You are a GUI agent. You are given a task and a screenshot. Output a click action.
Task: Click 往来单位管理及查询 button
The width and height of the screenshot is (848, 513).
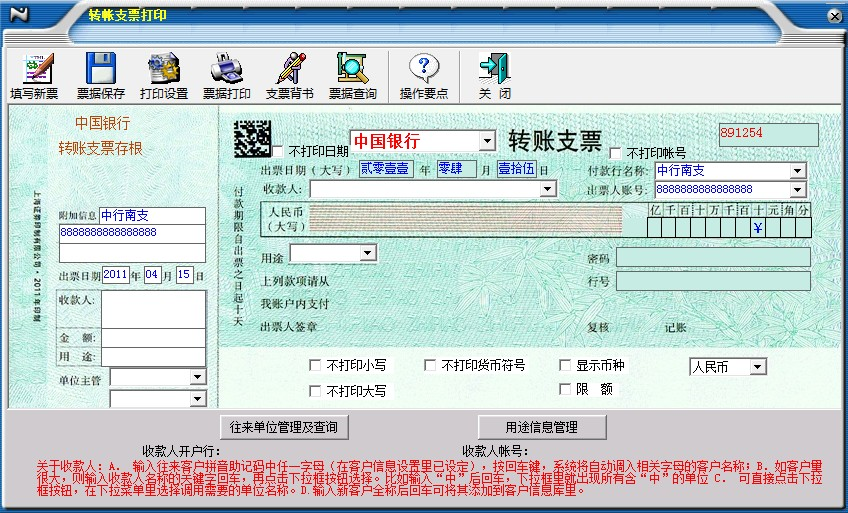point(284,427)
